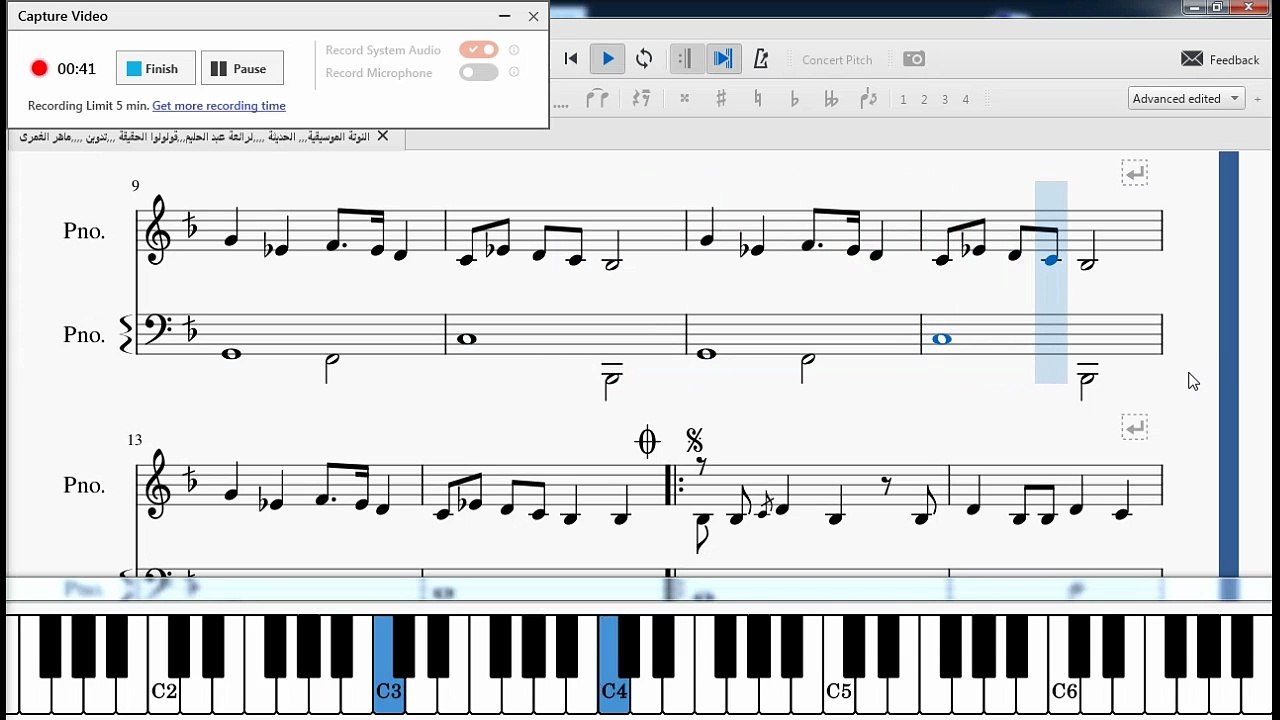
Task: Click Finish in Capture Video
Action: pos(156,69)
